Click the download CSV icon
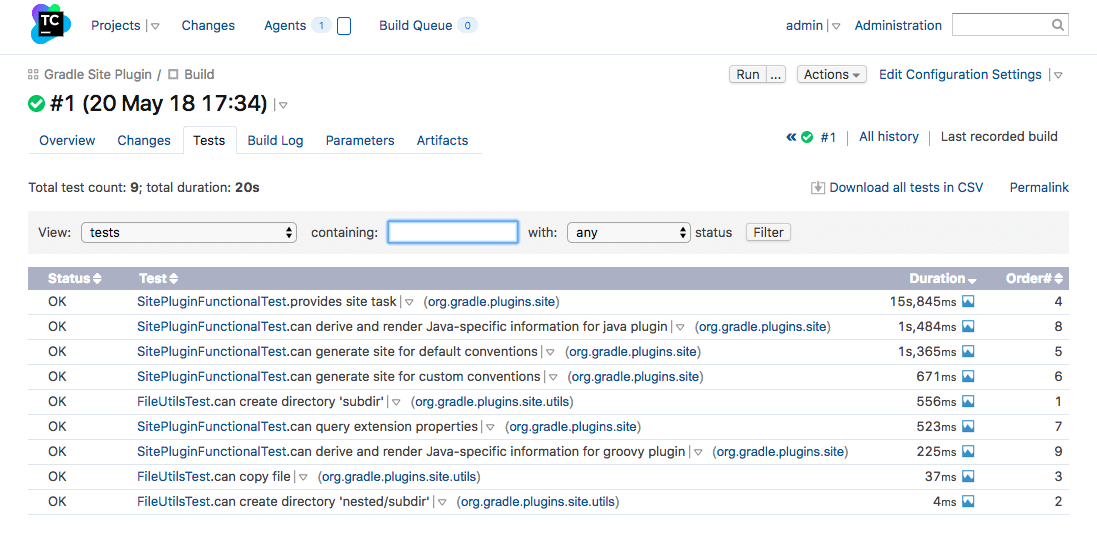Screen dimensions: 1097x541 tap(817, 188)
